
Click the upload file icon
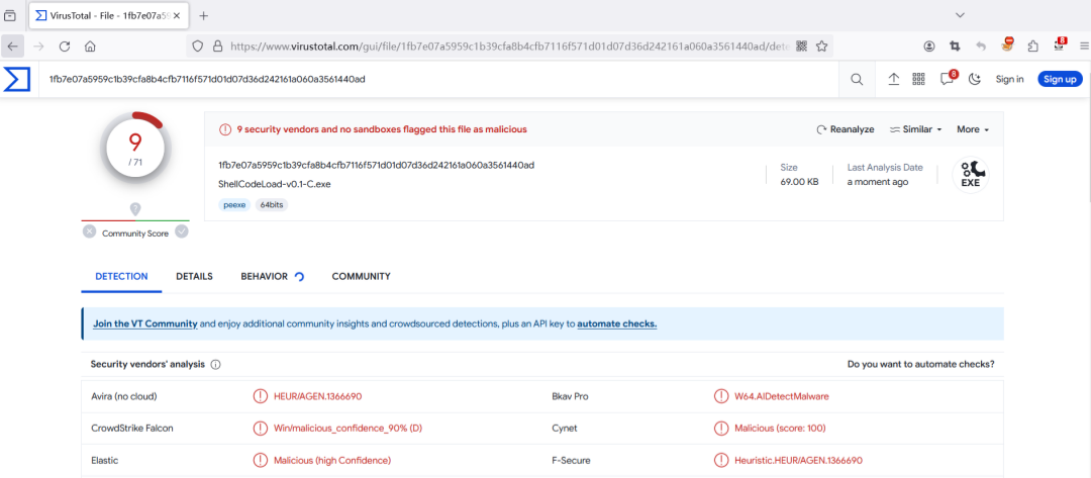894,79
